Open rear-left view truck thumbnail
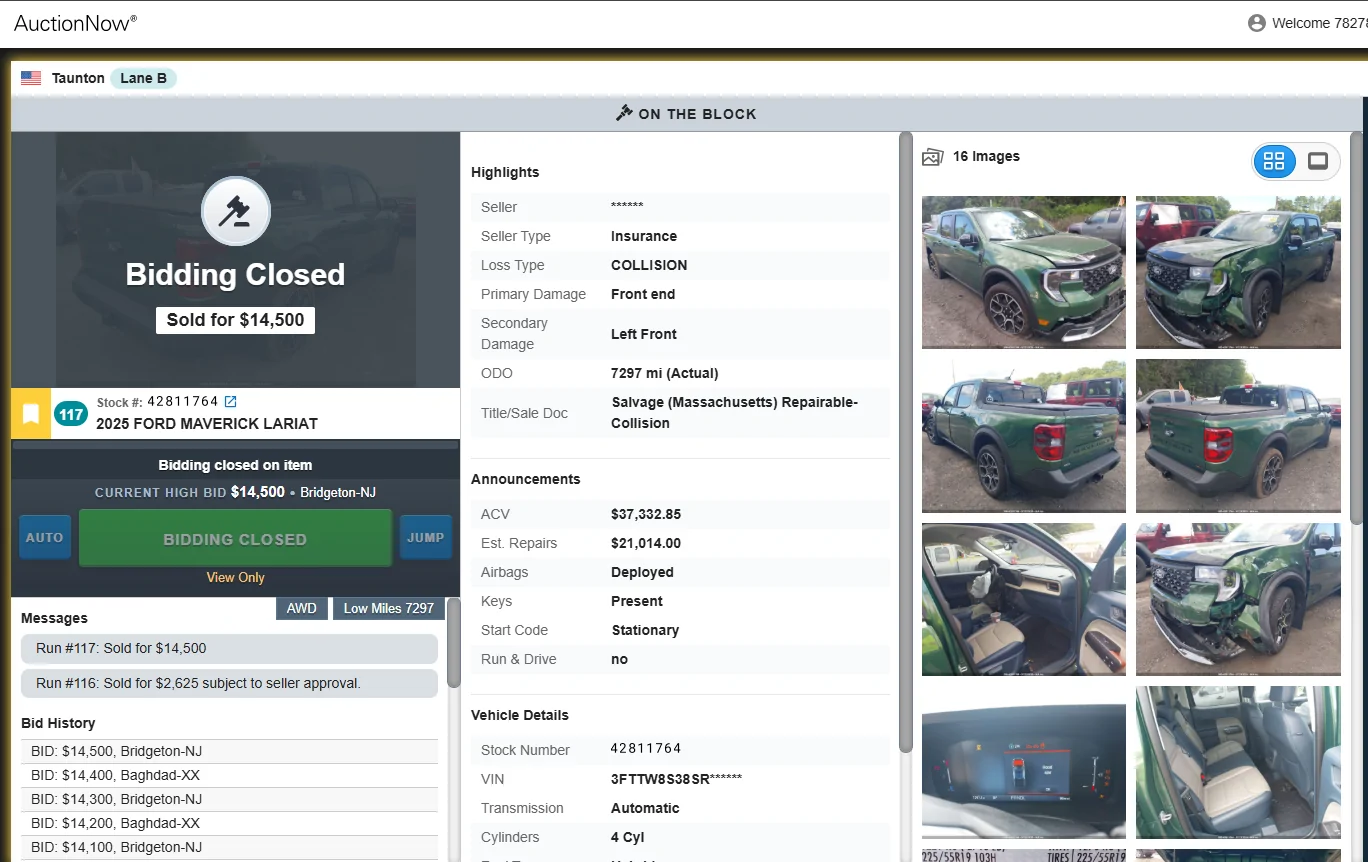Screen dimensions: 1368x862 click(1024, 436)
